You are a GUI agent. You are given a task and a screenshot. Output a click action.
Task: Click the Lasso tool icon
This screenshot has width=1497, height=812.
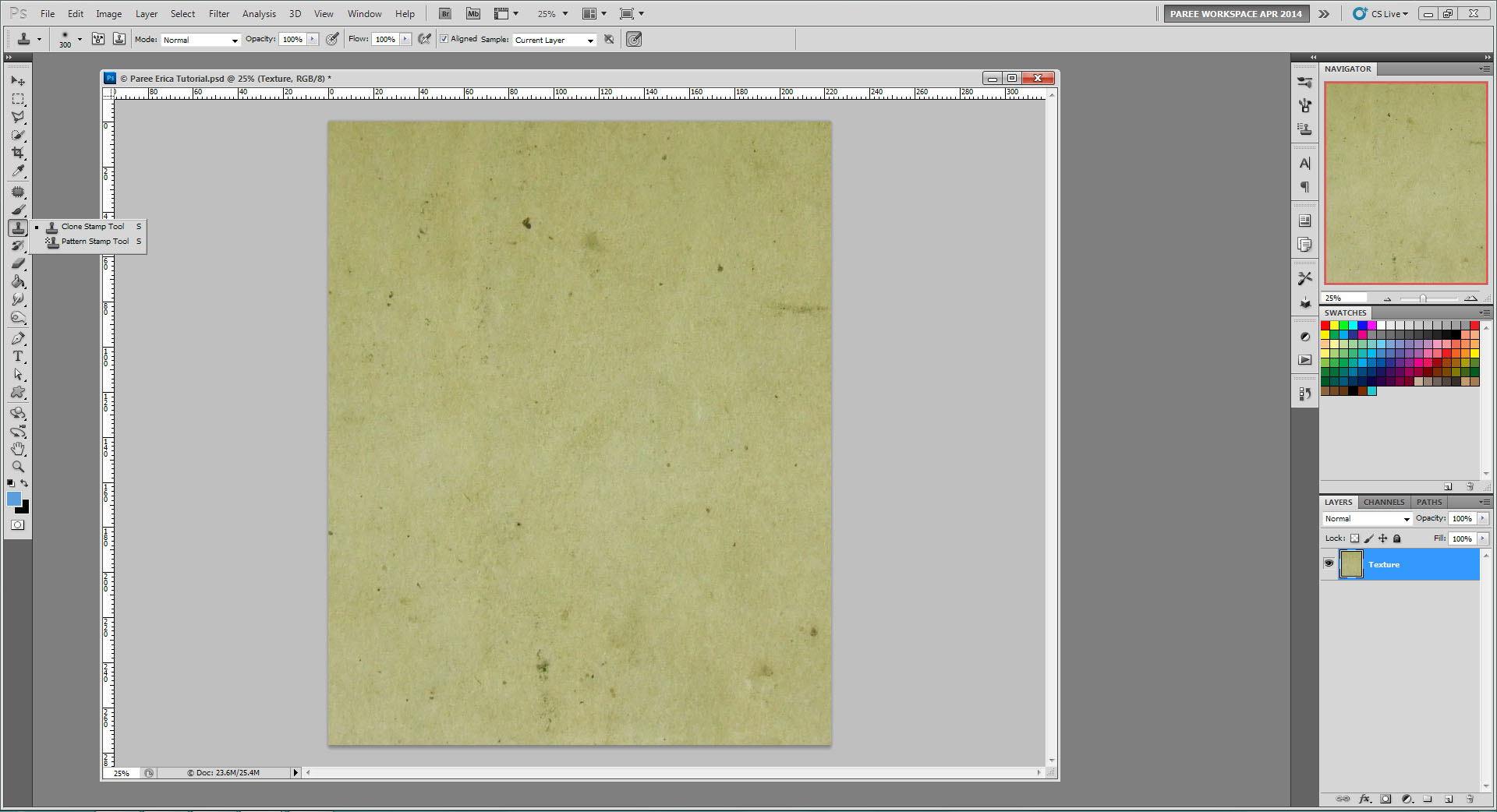[x=18, y=117]
